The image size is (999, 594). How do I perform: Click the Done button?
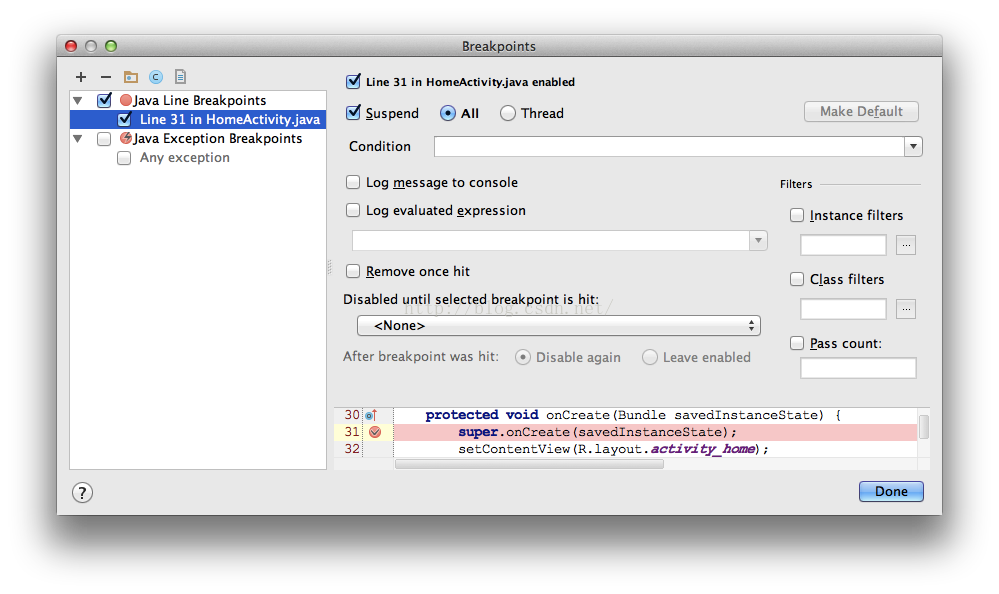891,491
